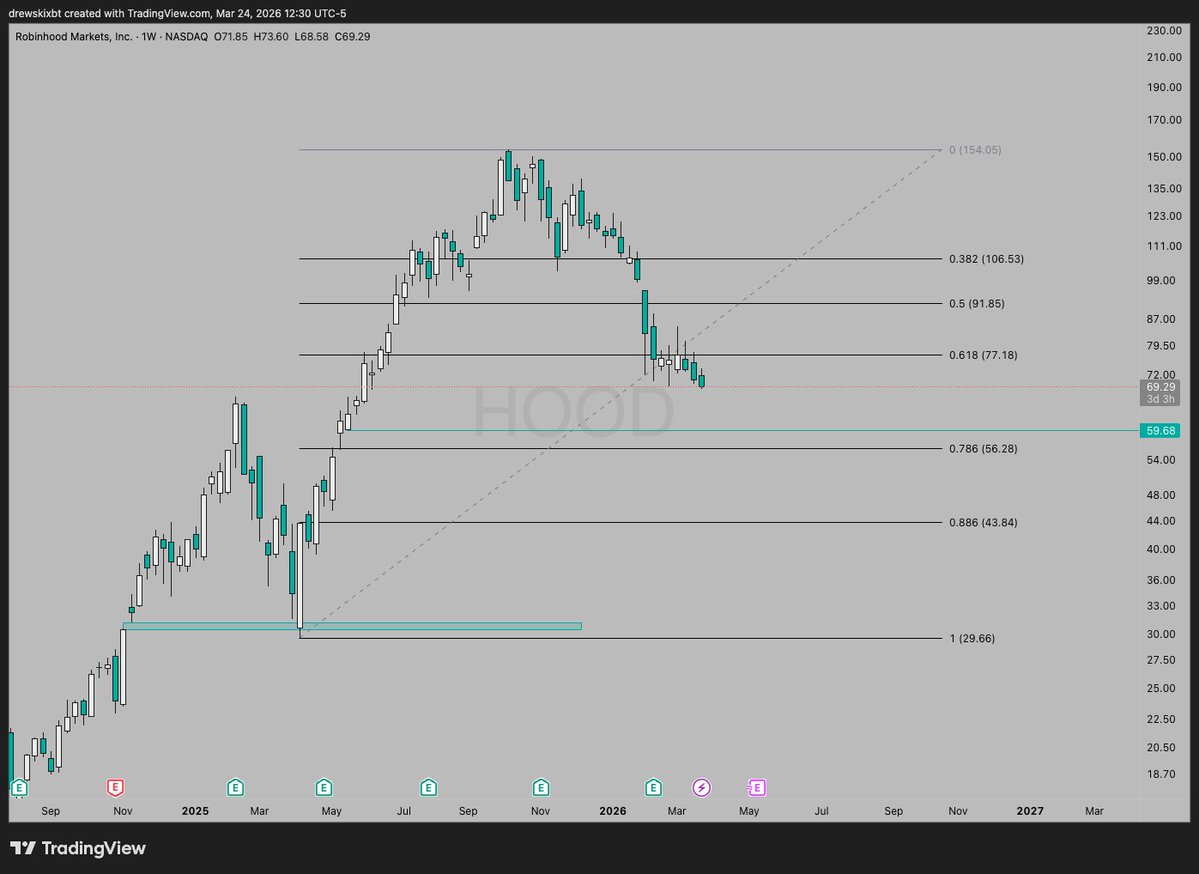Click the 2026 label on the time axis
Screen dimensions: 1199x874
[612, 811]
